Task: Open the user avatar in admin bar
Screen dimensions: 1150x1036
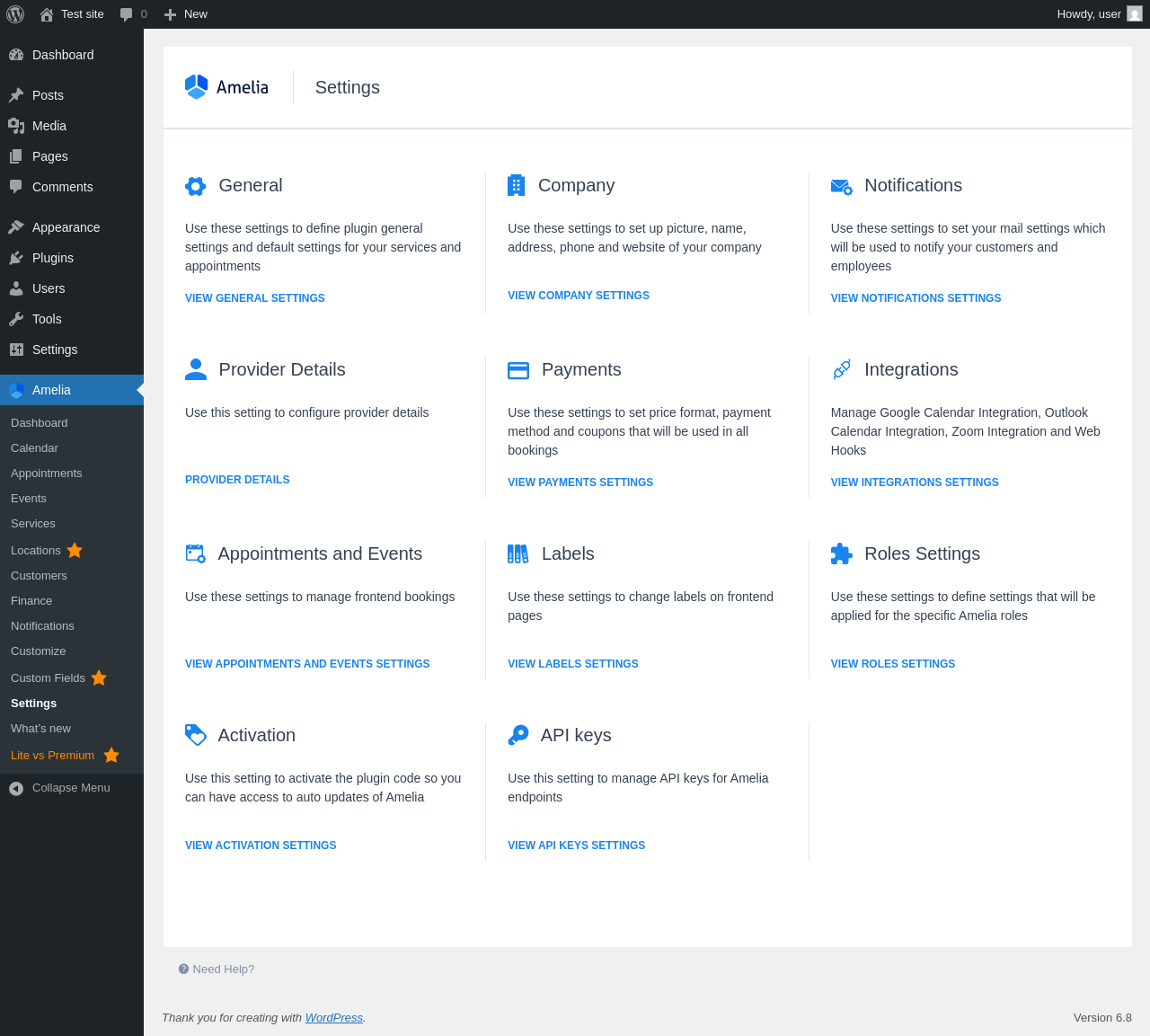Action: pyautogui.click(x=1135, y=13)
